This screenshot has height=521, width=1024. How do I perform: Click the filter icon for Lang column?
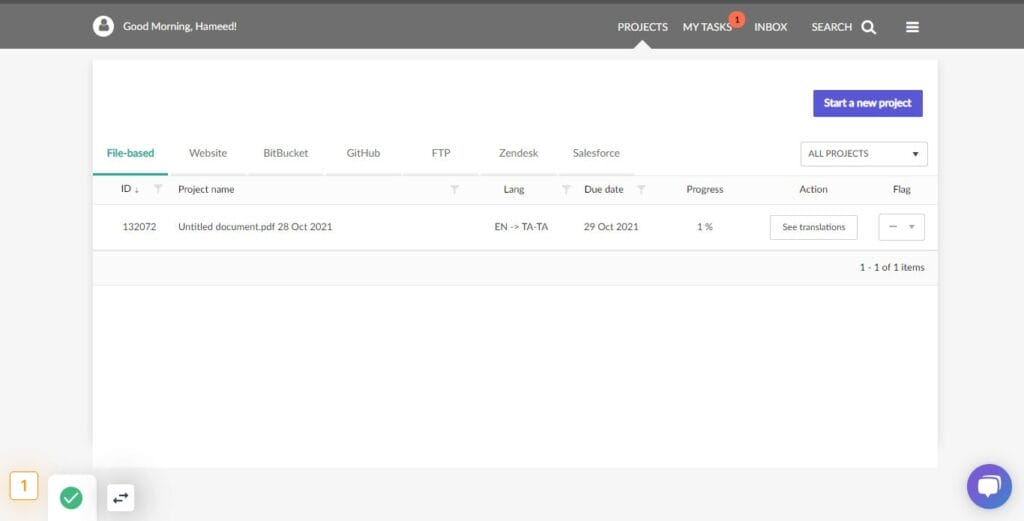tap(566, 189)
